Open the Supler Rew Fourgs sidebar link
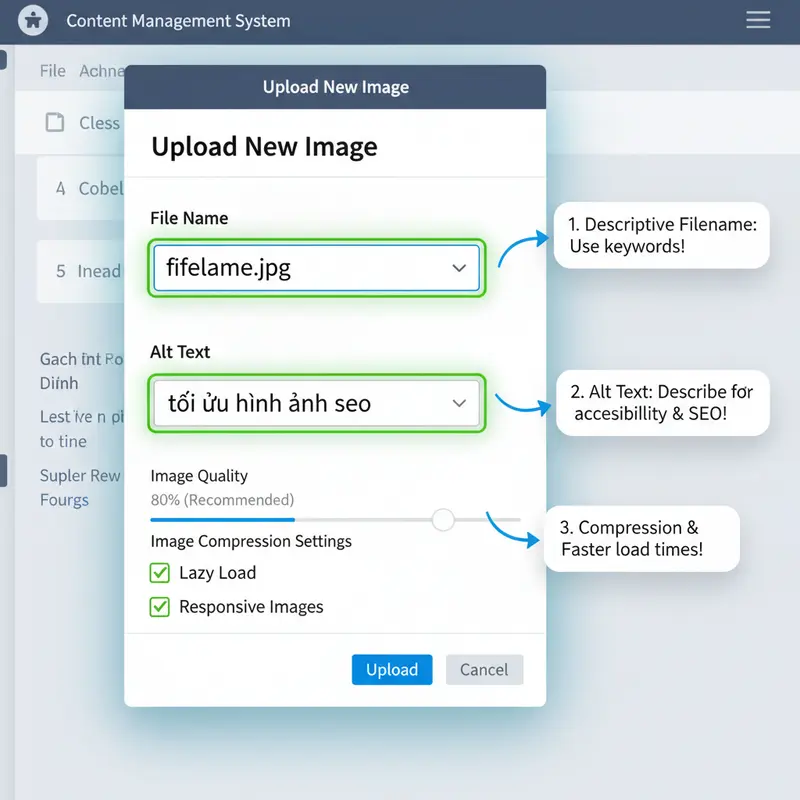The image size is (800, 800). click(79, 487)
